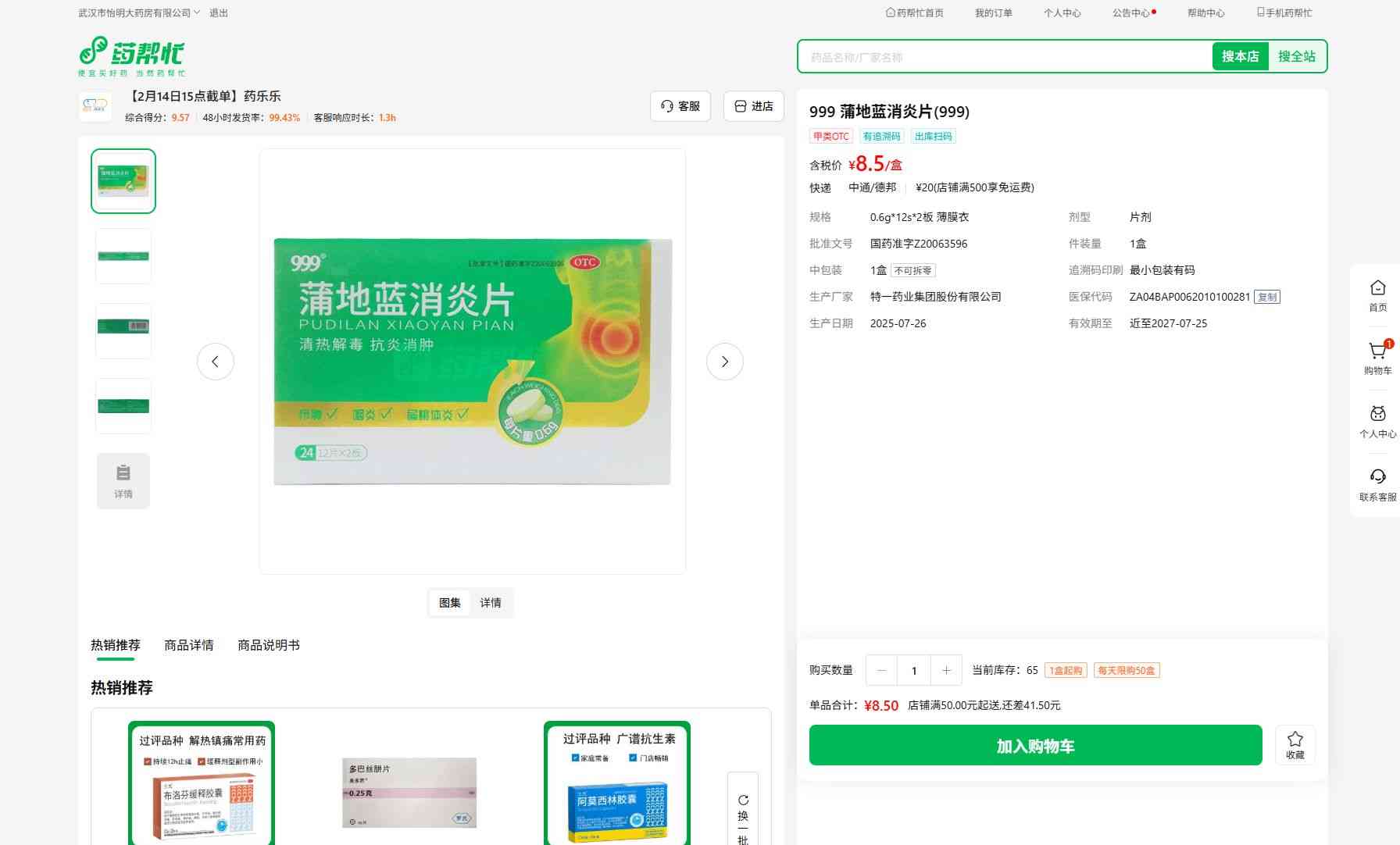Open personal center icon in right sidebar
Screen dimensions: 1400x845
1377,415
